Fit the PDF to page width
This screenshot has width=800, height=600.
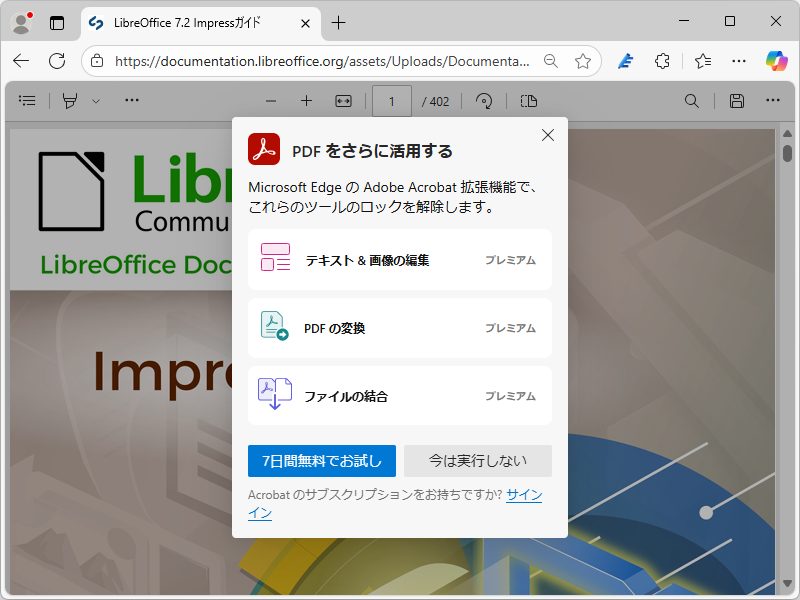click(x=342, y=100)
